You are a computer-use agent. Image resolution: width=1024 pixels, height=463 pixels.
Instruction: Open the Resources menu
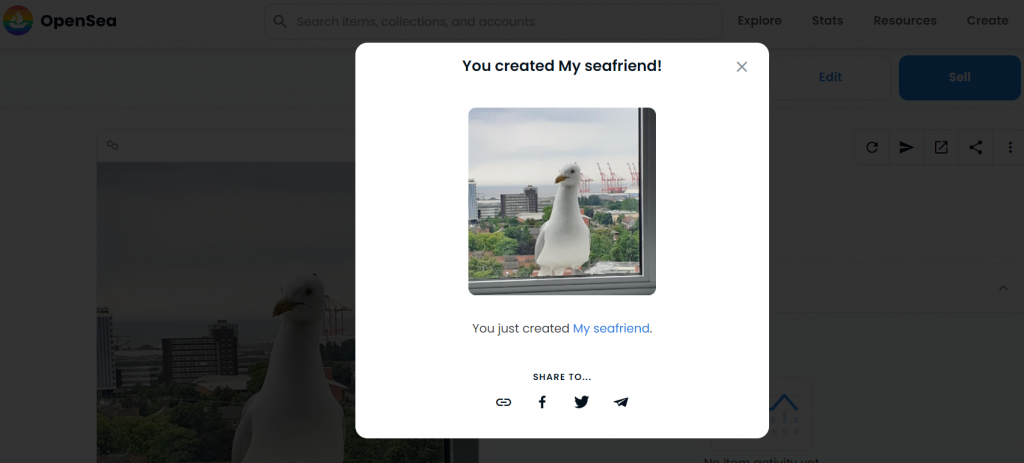tap(905, 21)
